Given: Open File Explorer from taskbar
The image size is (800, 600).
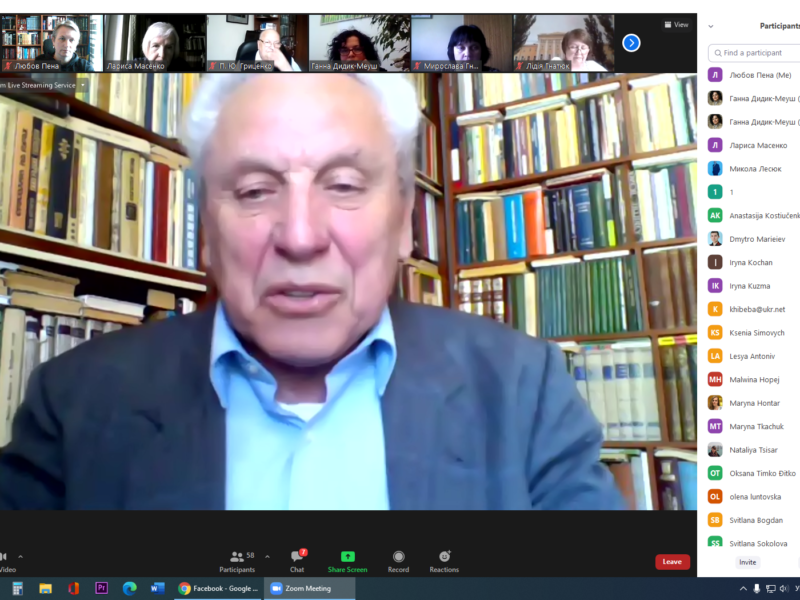Looking at the screenshot, I should pos(45,589).
